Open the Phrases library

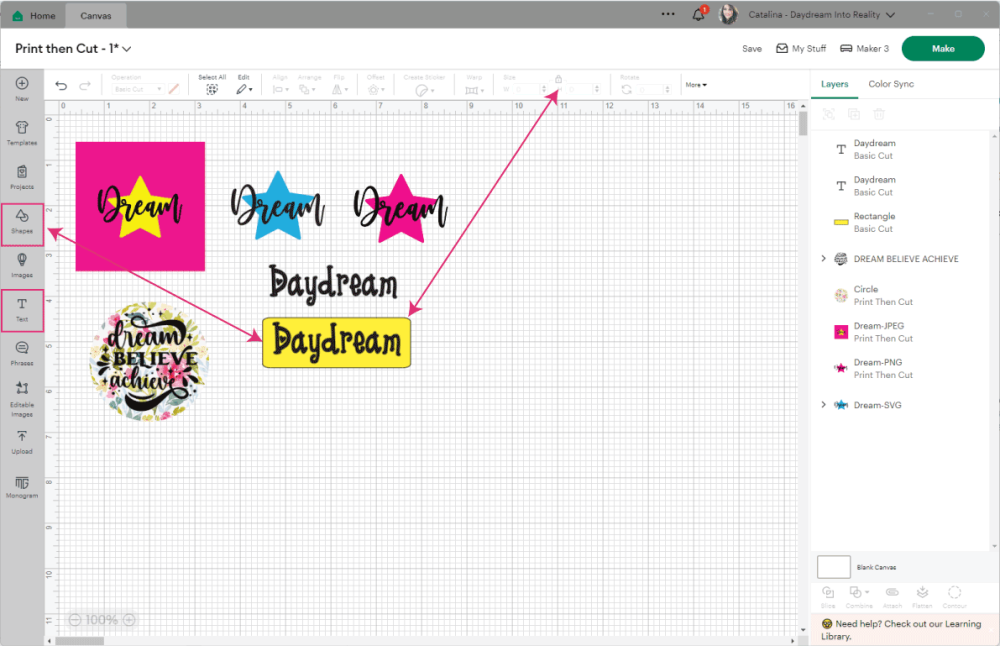coord(22,352)
